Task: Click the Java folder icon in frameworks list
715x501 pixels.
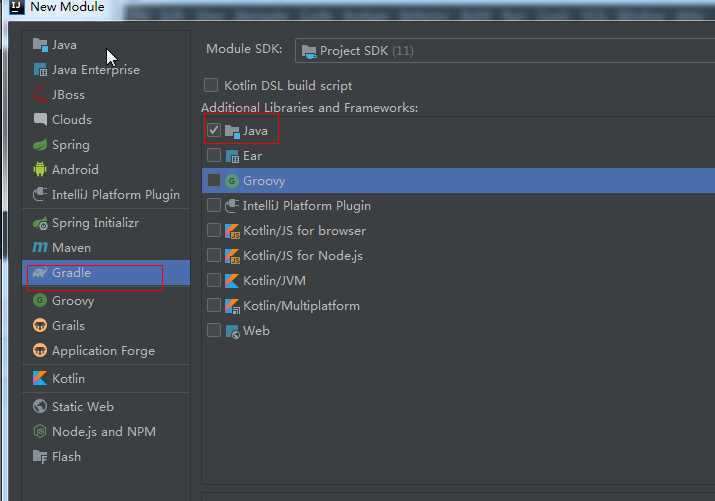Action: coord(232,131)
